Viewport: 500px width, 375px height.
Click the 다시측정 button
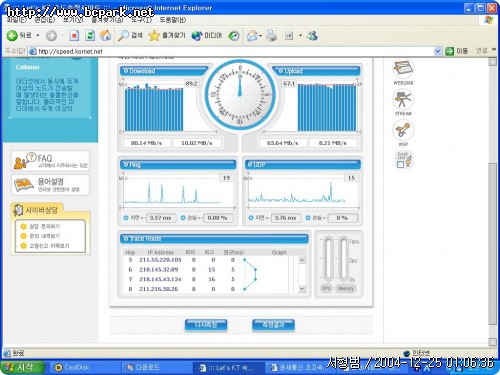(x=206, y=325)
